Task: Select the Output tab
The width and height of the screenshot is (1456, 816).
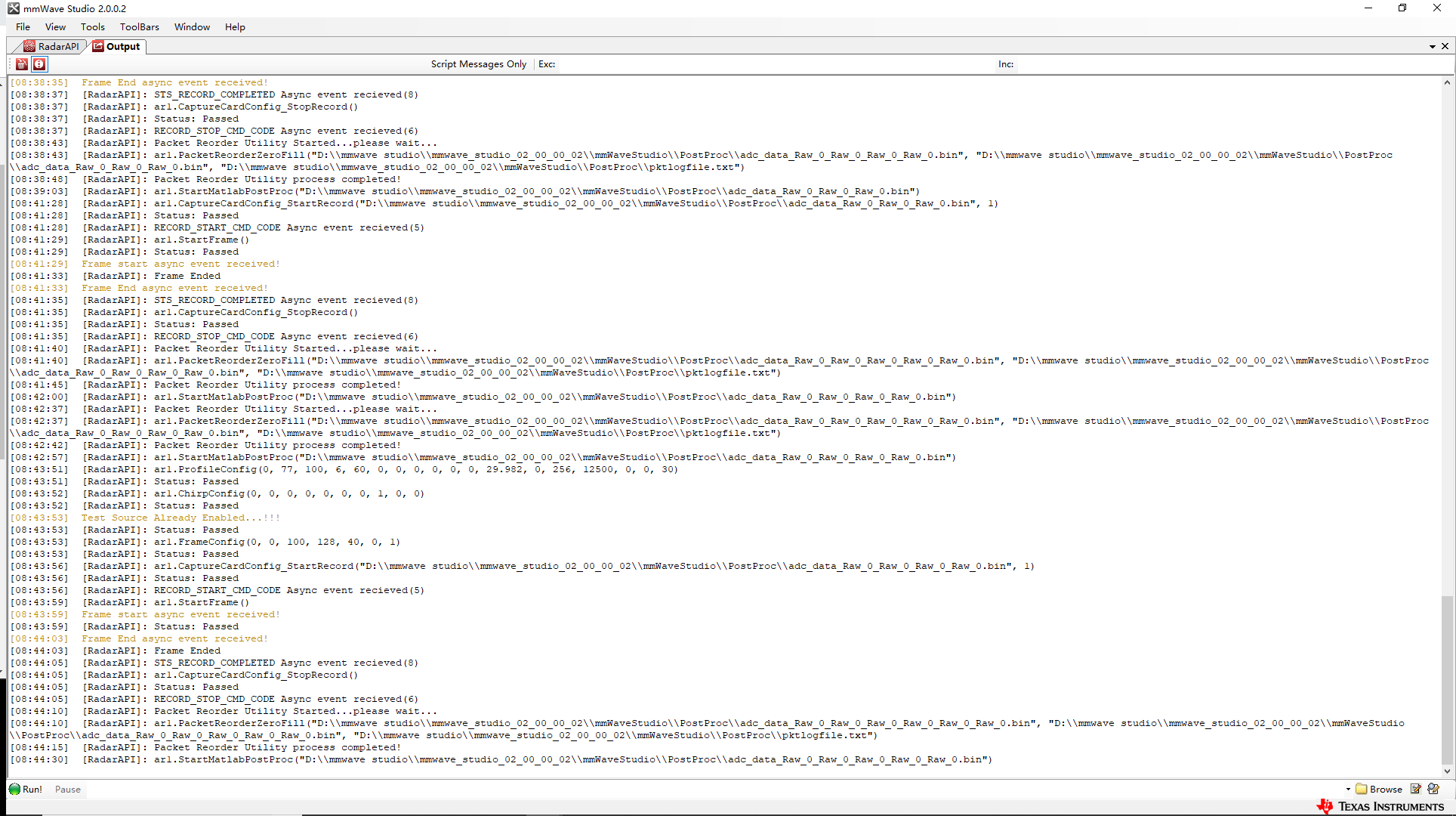Action: click(117, 46)
